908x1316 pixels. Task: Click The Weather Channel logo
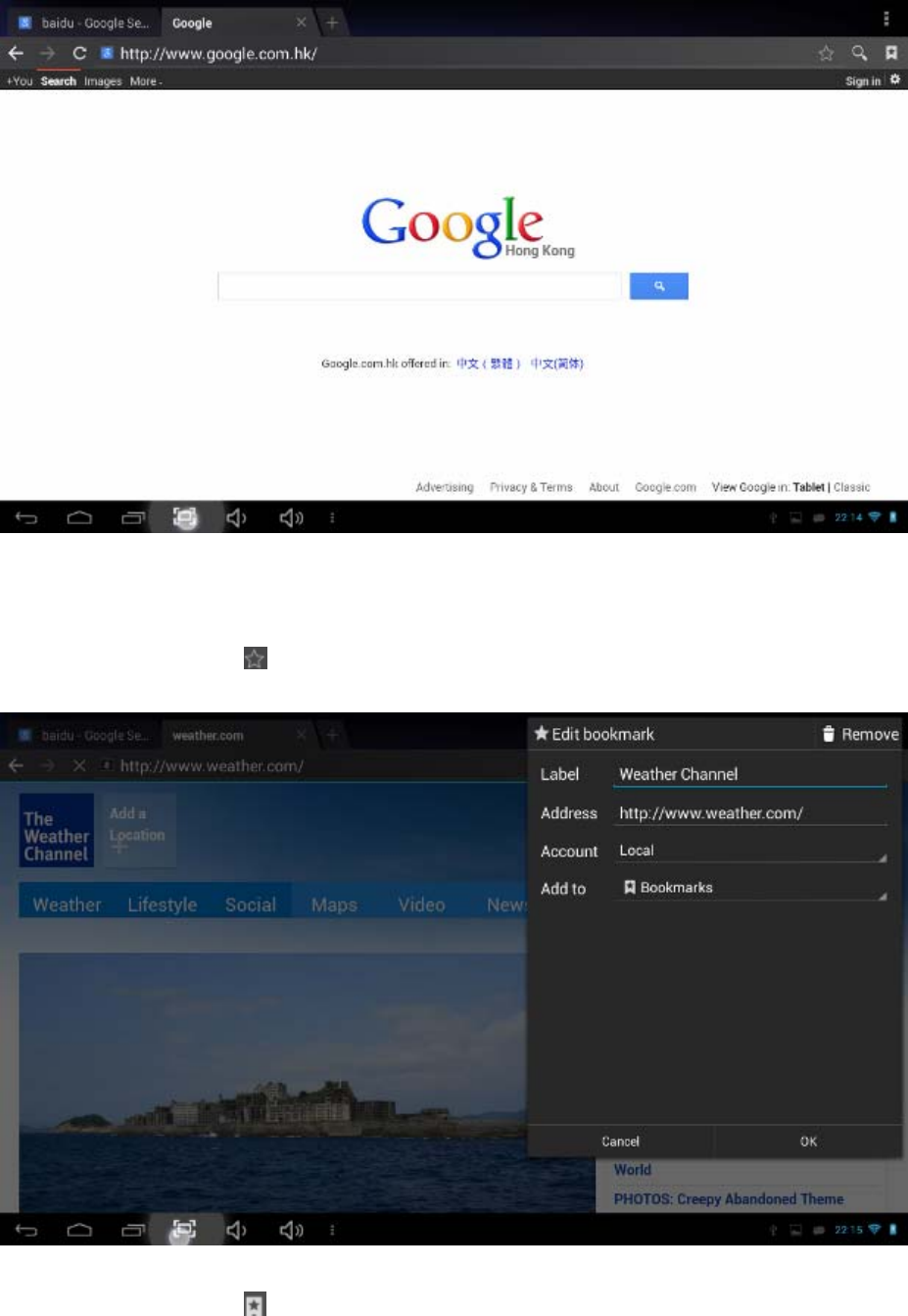[57, 830]
